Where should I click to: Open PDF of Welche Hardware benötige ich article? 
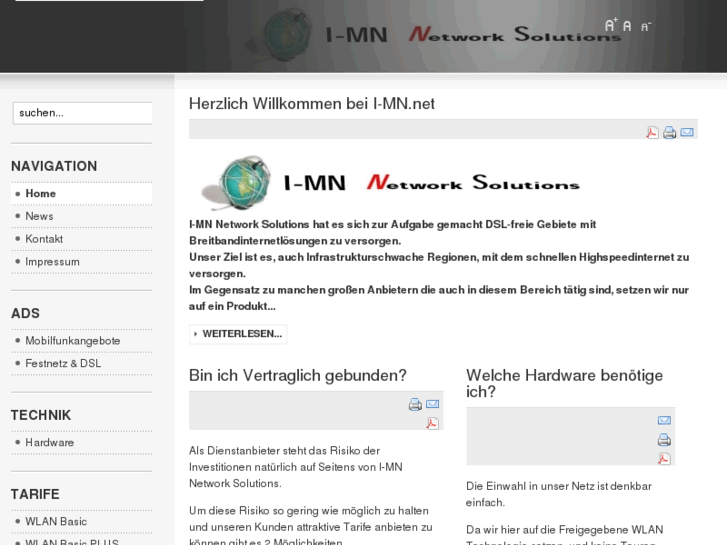664,459
